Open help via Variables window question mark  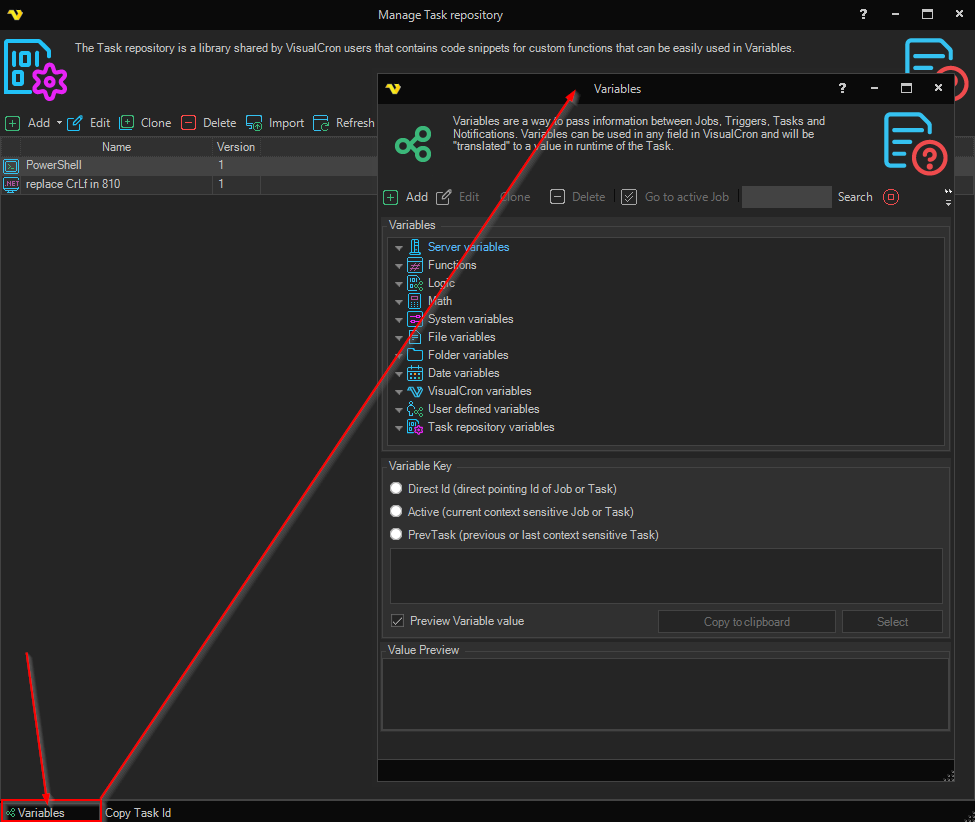pos(842,88)
